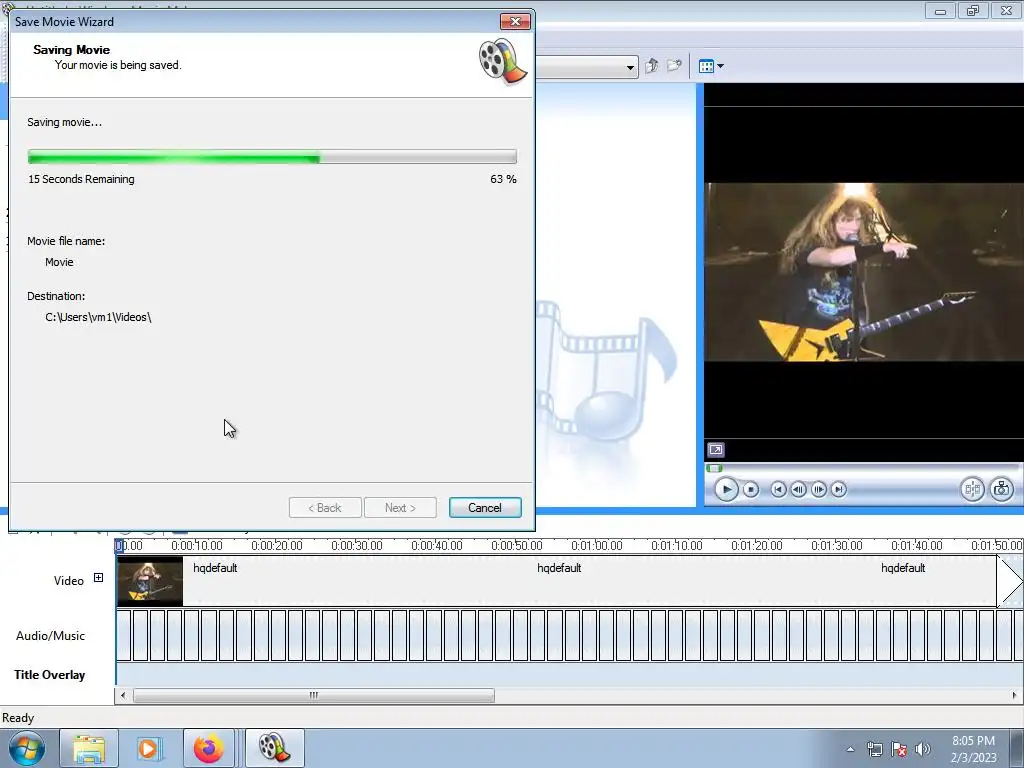
Task: Click the disabled Back button
Action: point(325,507)
